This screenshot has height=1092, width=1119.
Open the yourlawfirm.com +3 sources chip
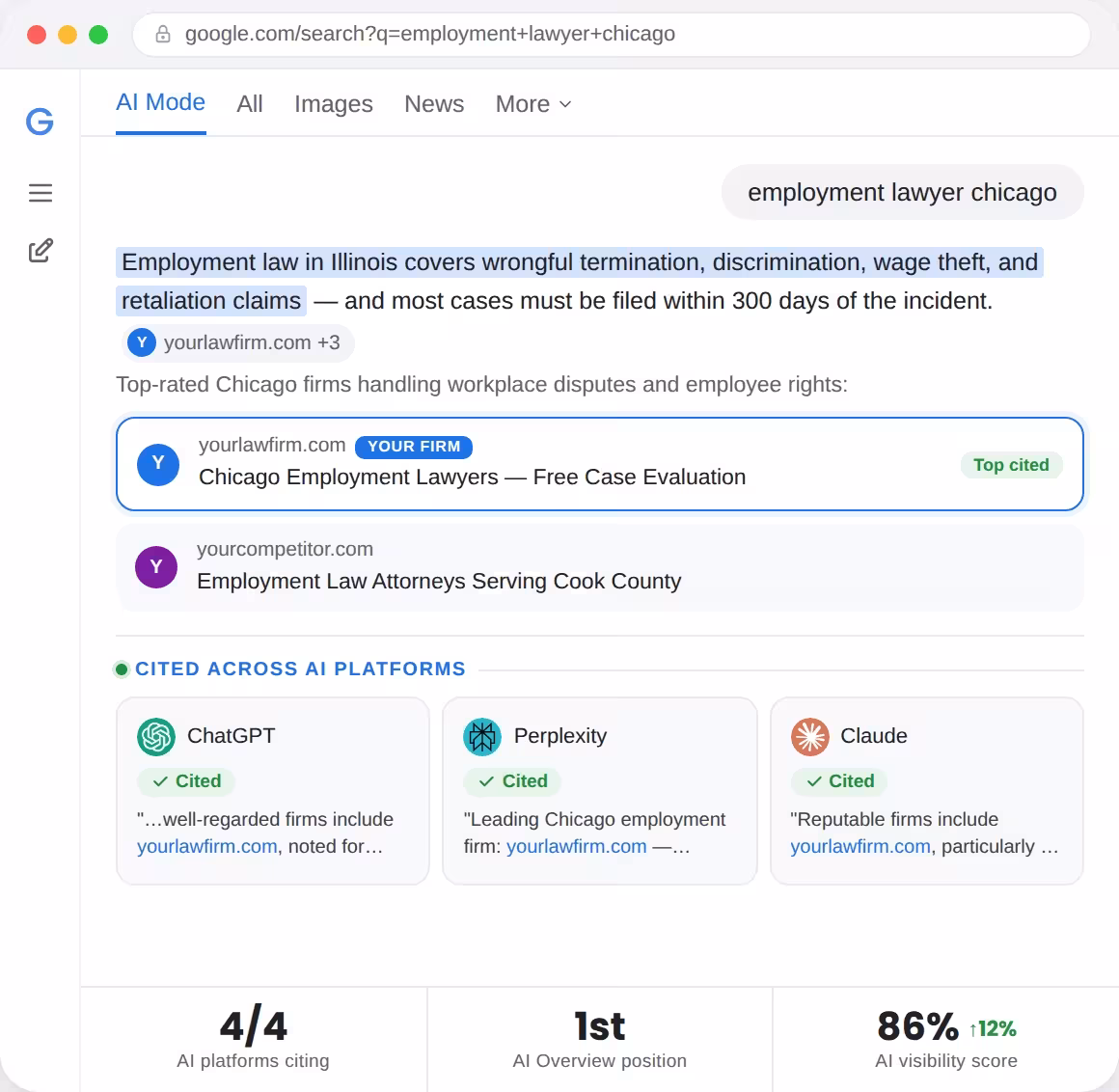pos(237,342)
